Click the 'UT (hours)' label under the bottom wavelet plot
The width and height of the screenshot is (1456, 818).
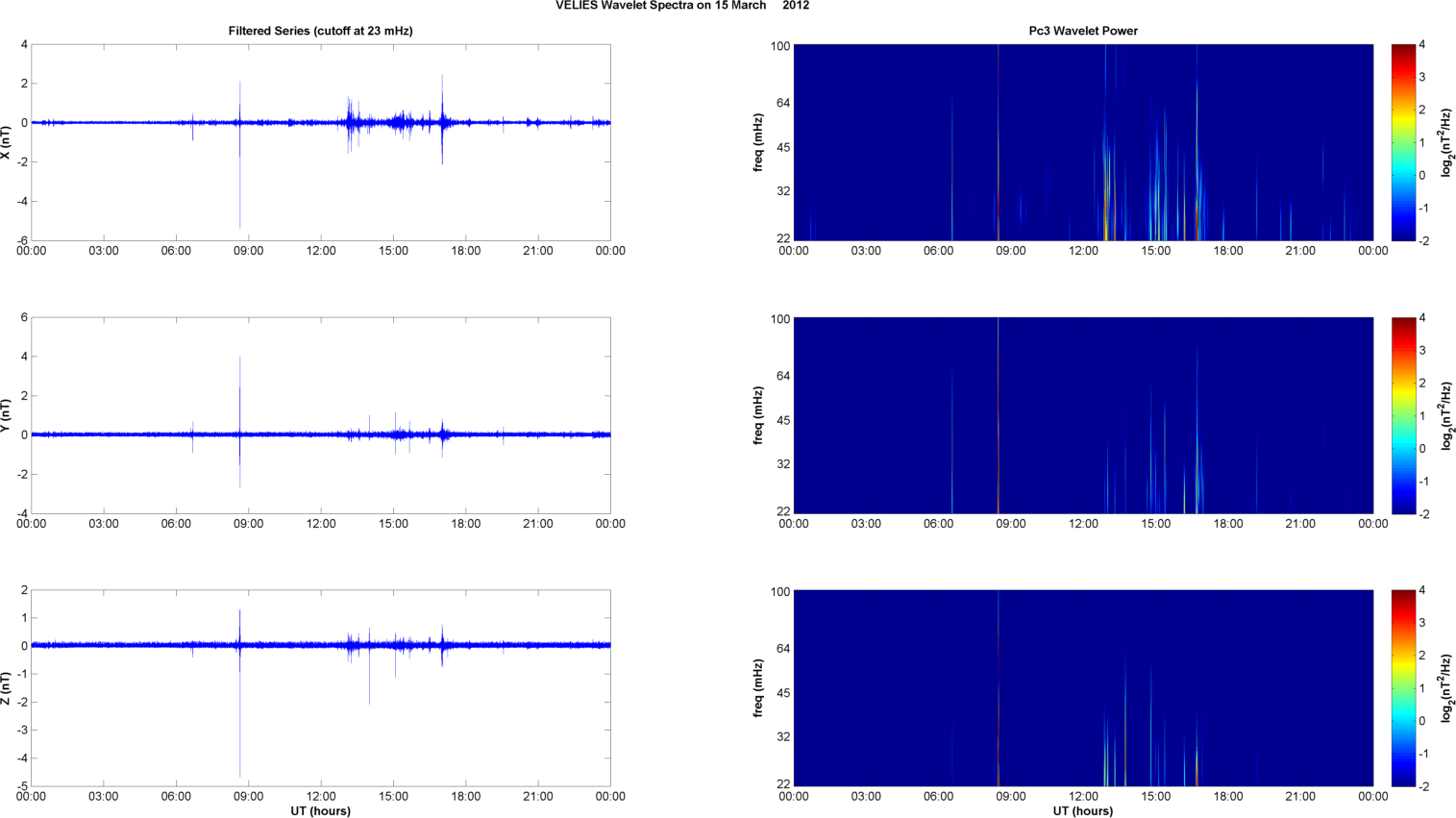(1083, 811)
